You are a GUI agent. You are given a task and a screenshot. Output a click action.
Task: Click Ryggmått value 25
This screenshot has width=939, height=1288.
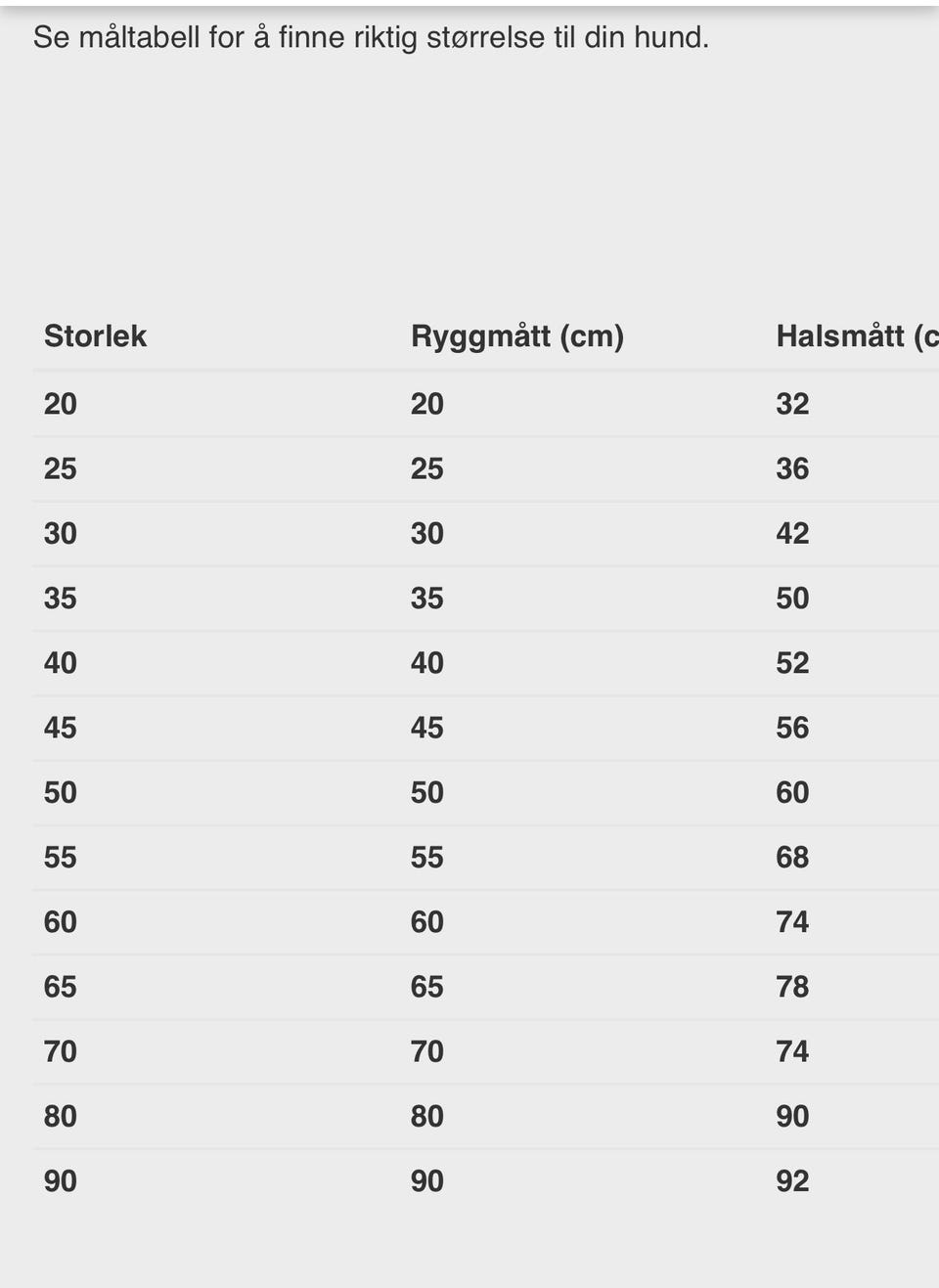pos(427,468)
